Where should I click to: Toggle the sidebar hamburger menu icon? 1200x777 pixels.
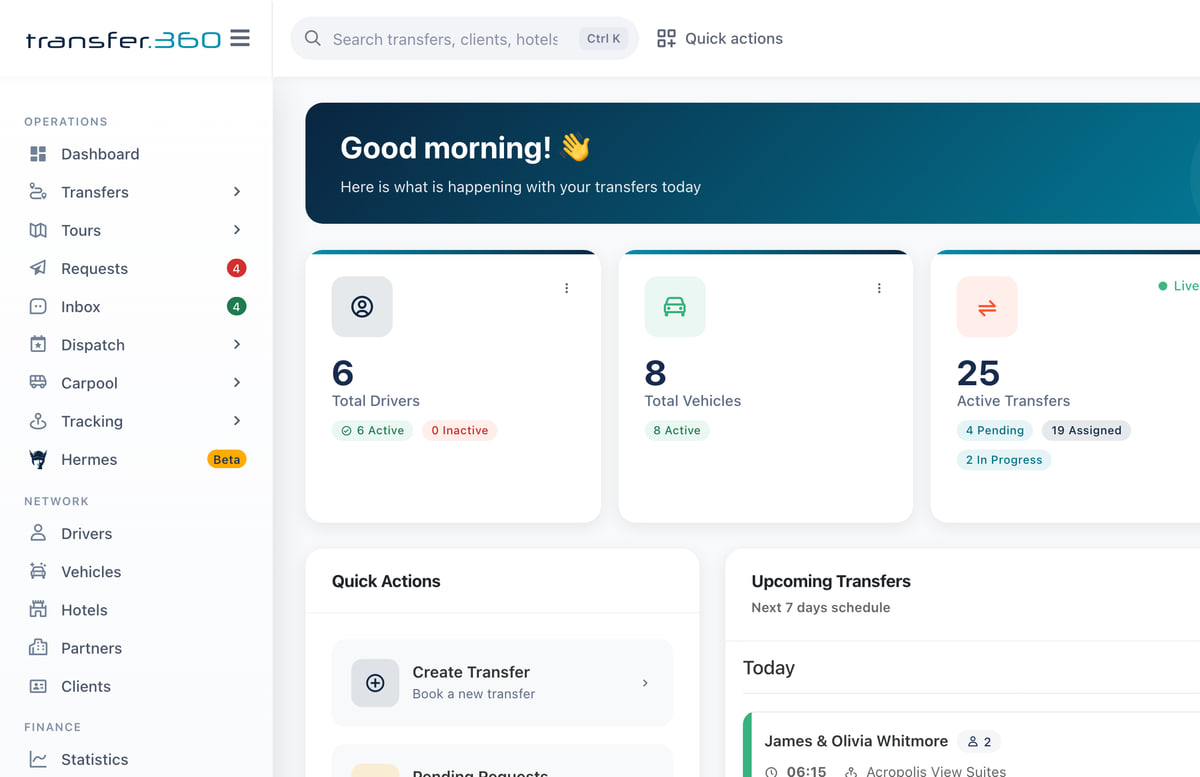(240, 39)
